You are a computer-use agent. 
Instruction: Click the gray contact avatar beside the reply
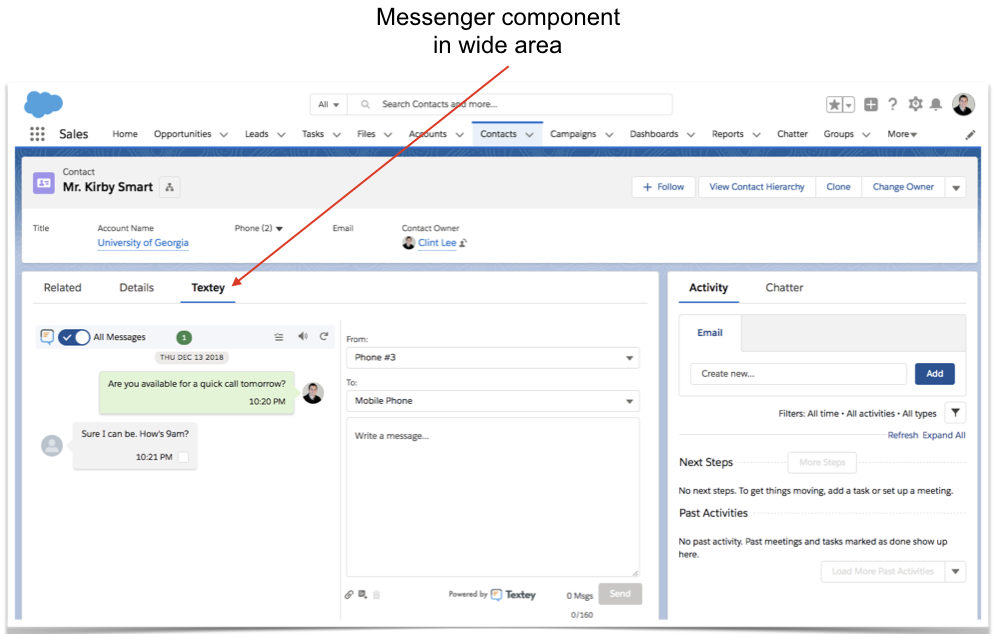pyautogui.click(x=52, y=445)
